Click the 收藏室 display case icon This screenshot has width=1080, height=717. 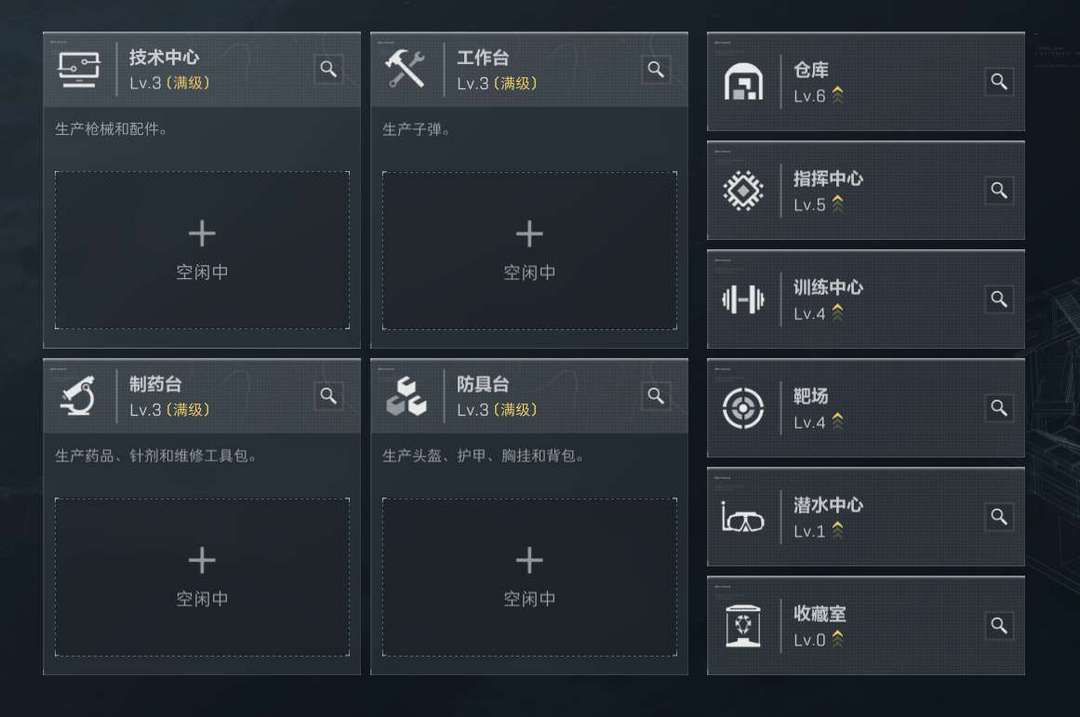(743, 626)
